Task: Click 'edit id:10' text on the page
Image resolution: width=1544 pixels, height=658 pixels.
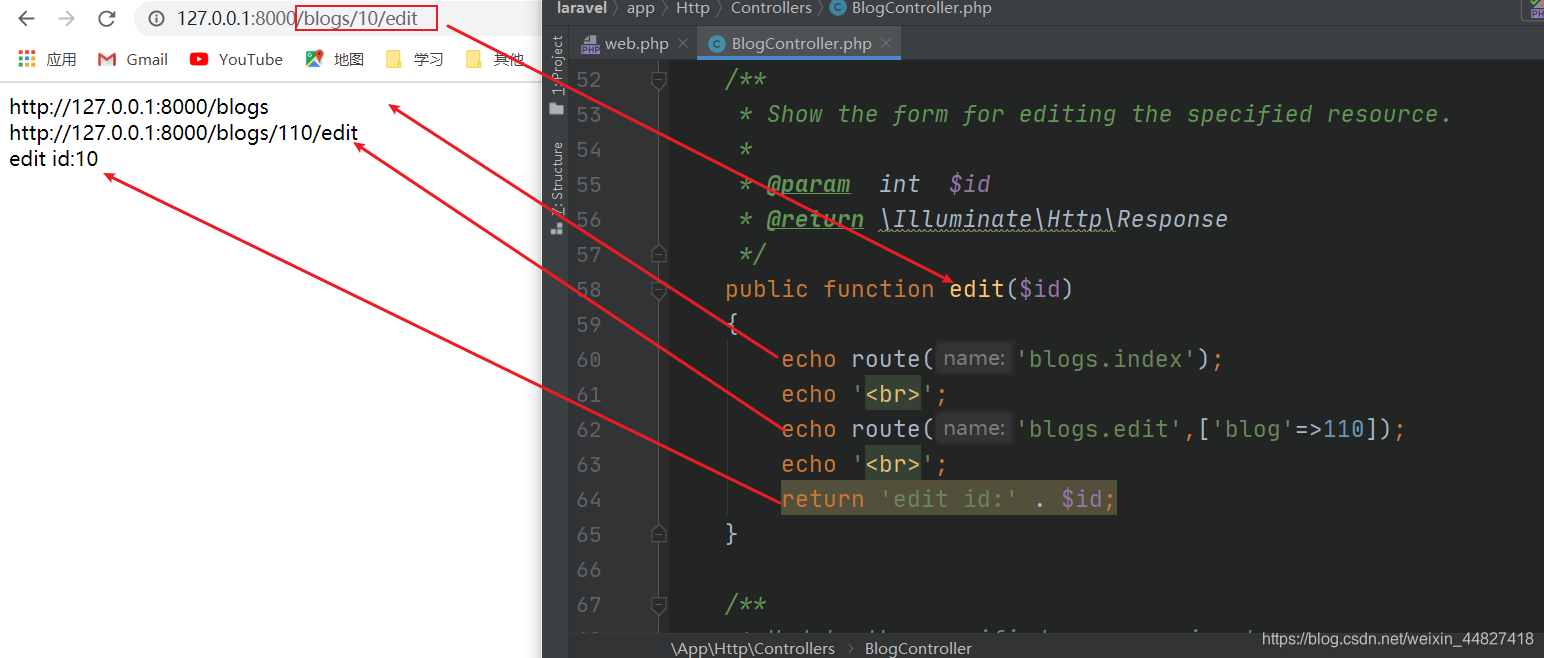Action: click(54, 158)
